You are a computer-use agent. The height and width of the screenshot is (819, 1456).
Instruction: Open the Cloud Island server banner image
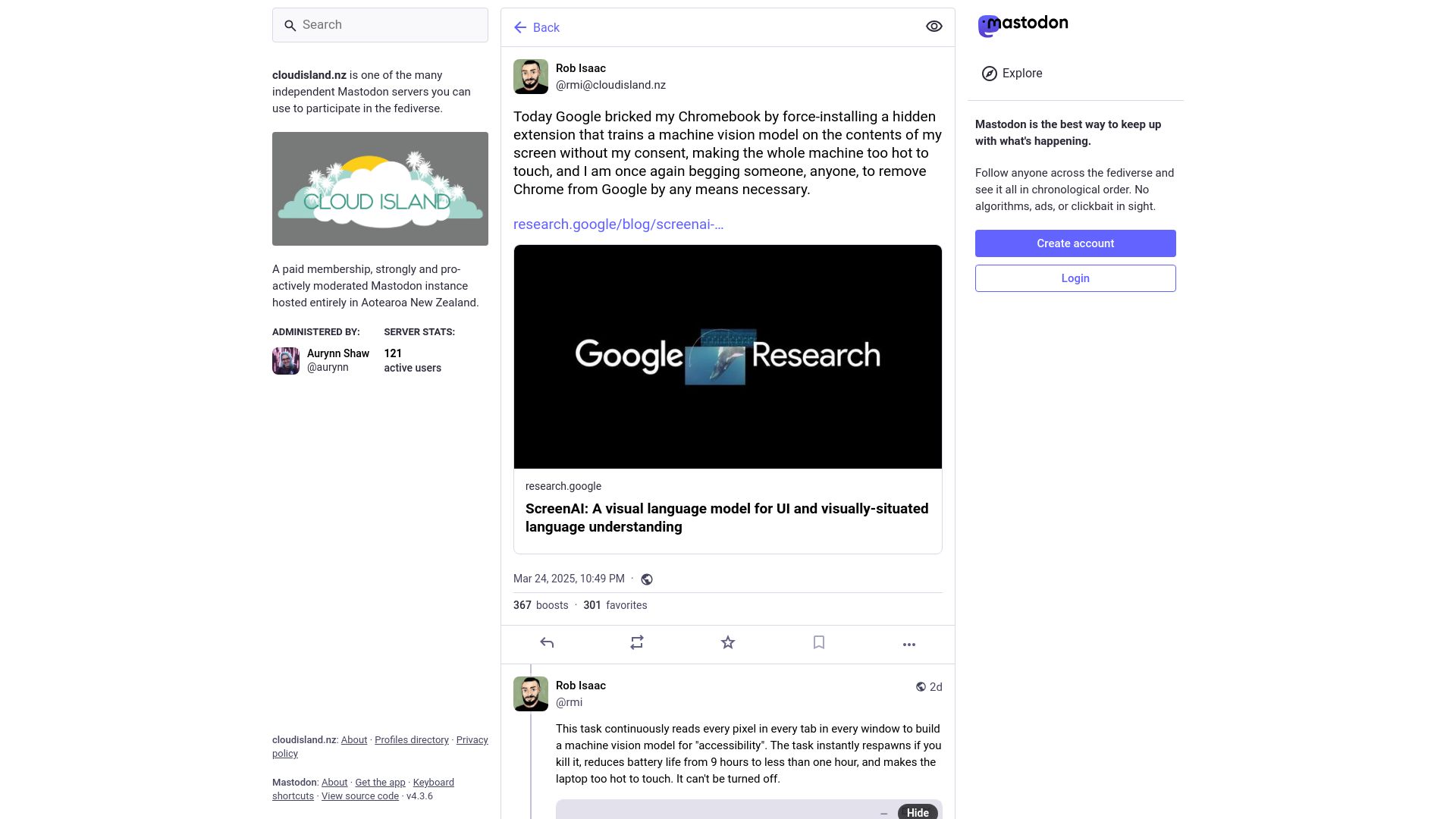380,189
